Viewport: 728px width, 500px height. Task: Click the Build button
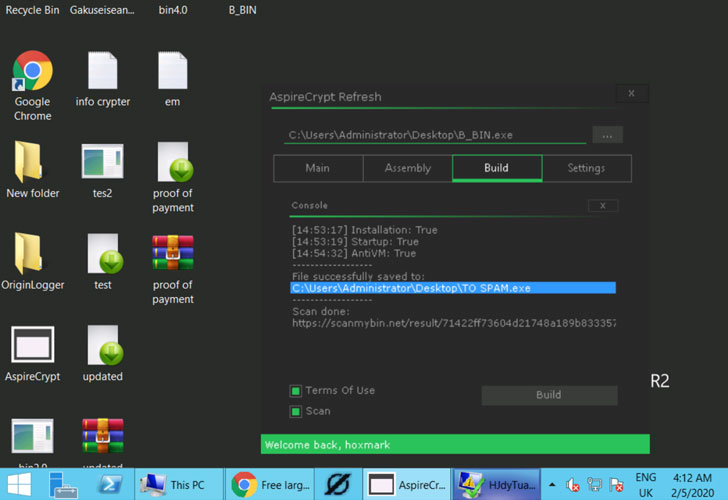pos(549,395)
